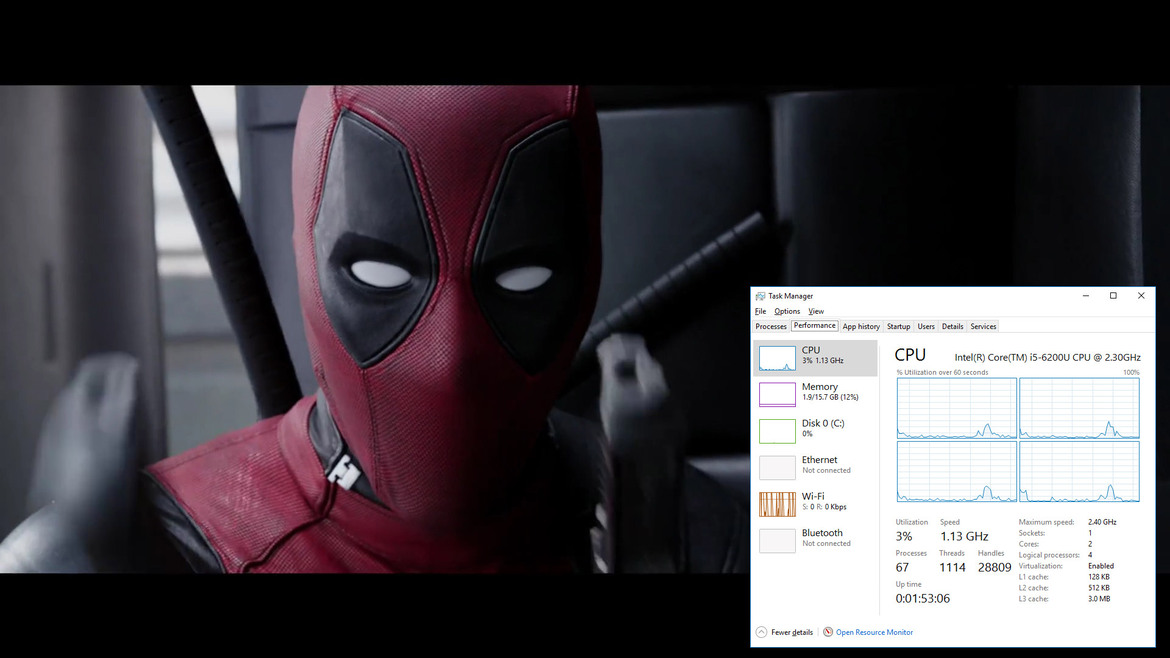
Task: Click the up time value 0:01:53:06
Action: 922,598
